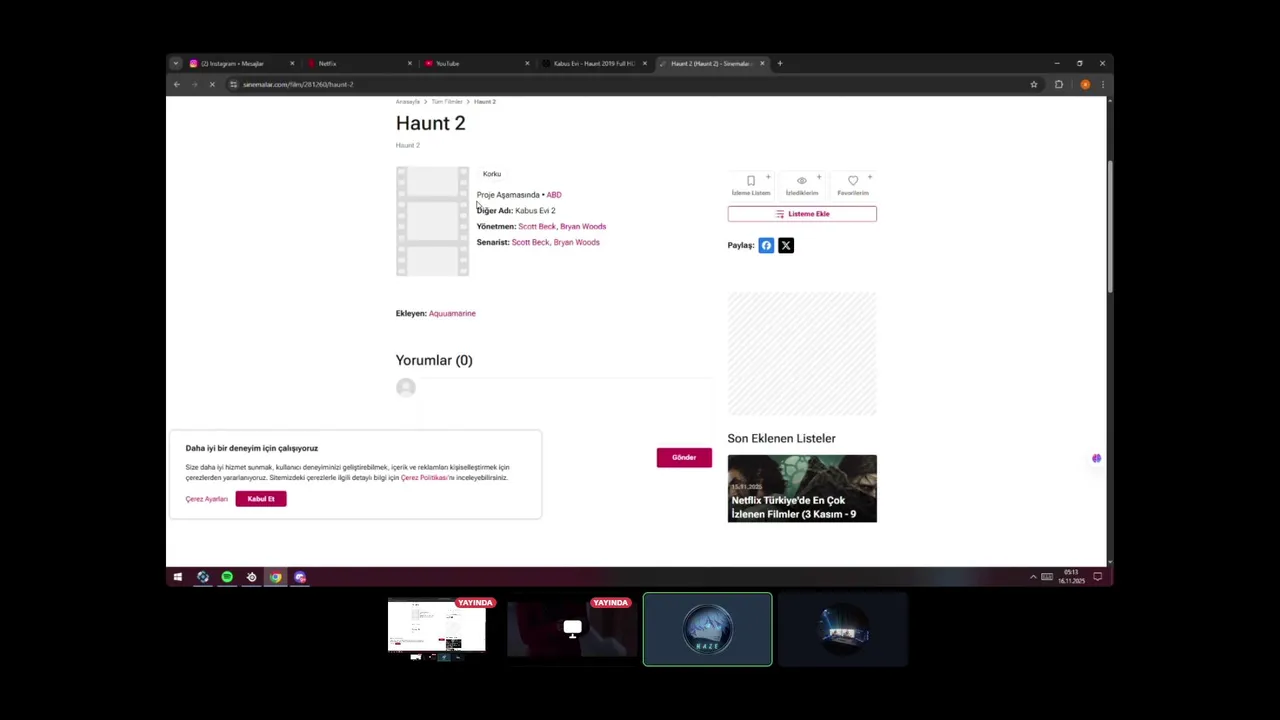Open Bryan Woods link in Yönetmen row
Viewport: 1280px width, 720px height.
[x=583, y=227]
